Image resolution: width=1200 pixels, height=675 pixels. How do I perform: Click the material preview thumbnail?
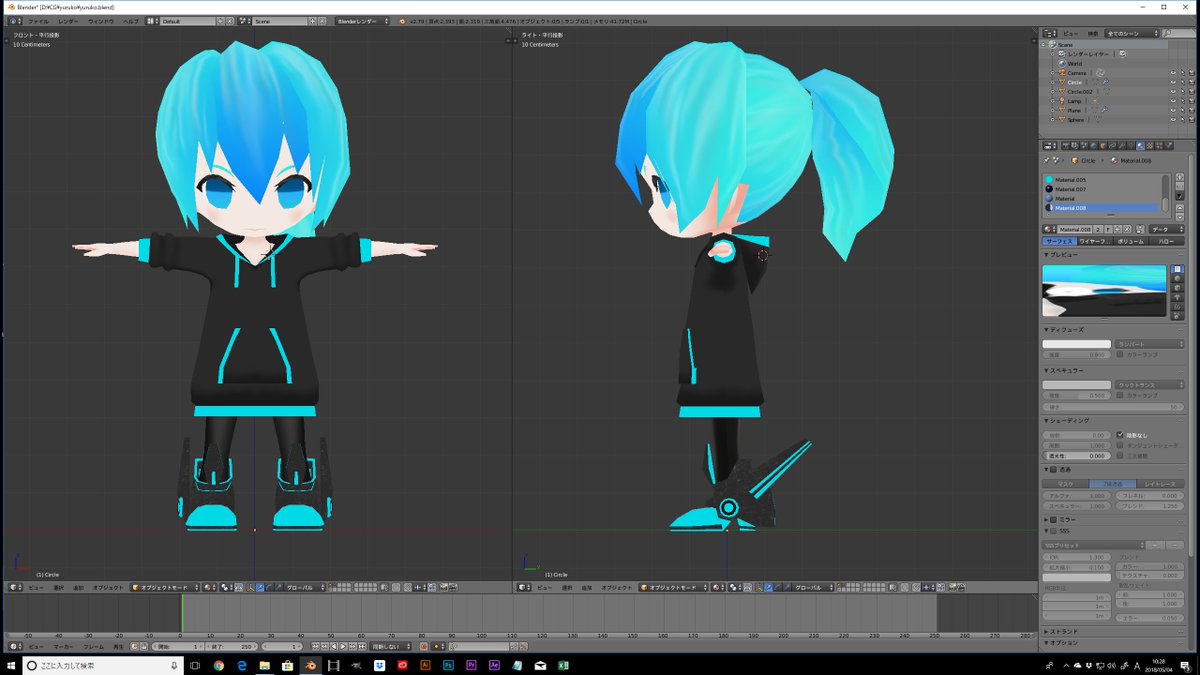coord(1104,289)
